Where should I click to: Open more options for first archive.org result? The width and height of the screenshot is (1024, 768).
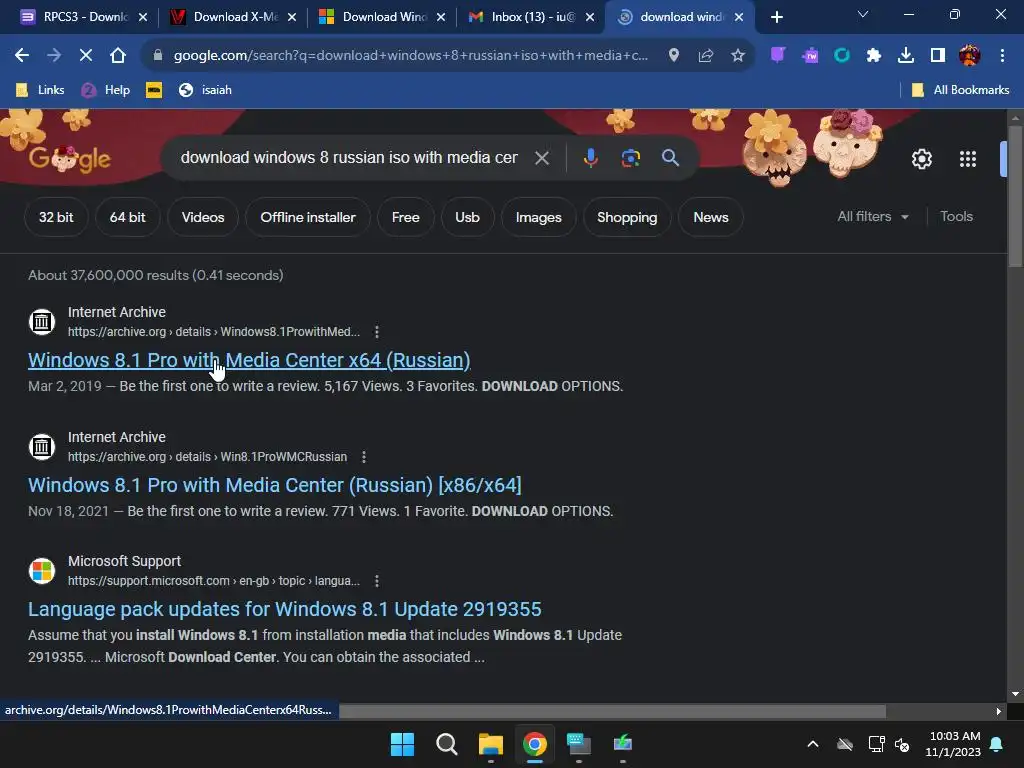[377, 332]
